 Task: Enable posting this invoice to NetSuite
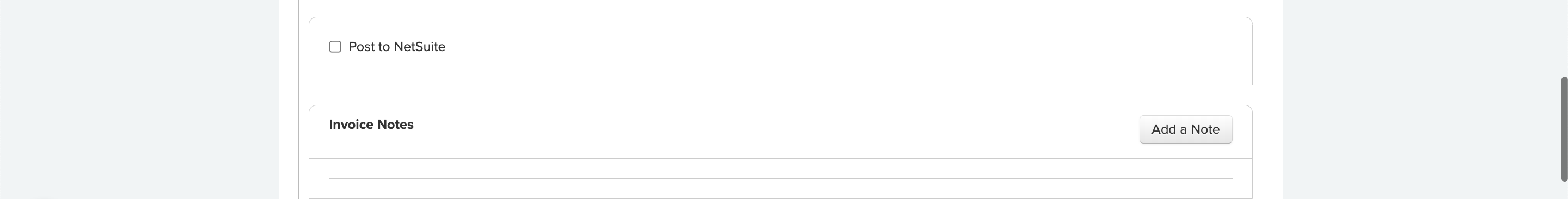pyautogui.click(x=335, y=47)
